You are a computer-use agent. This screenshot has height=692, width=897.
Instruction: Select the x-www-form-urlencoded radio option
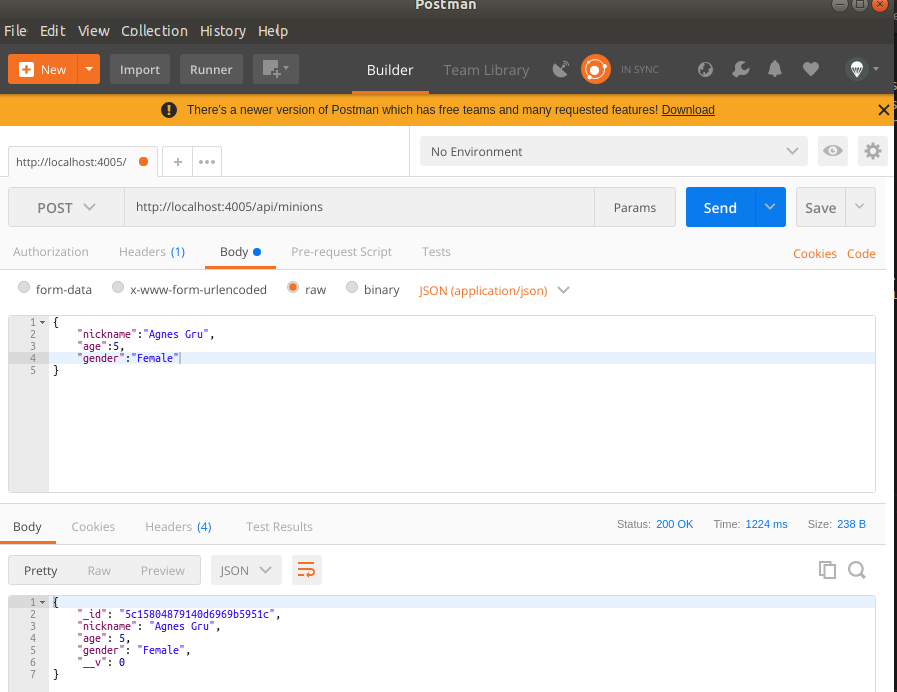click(118, 289)
